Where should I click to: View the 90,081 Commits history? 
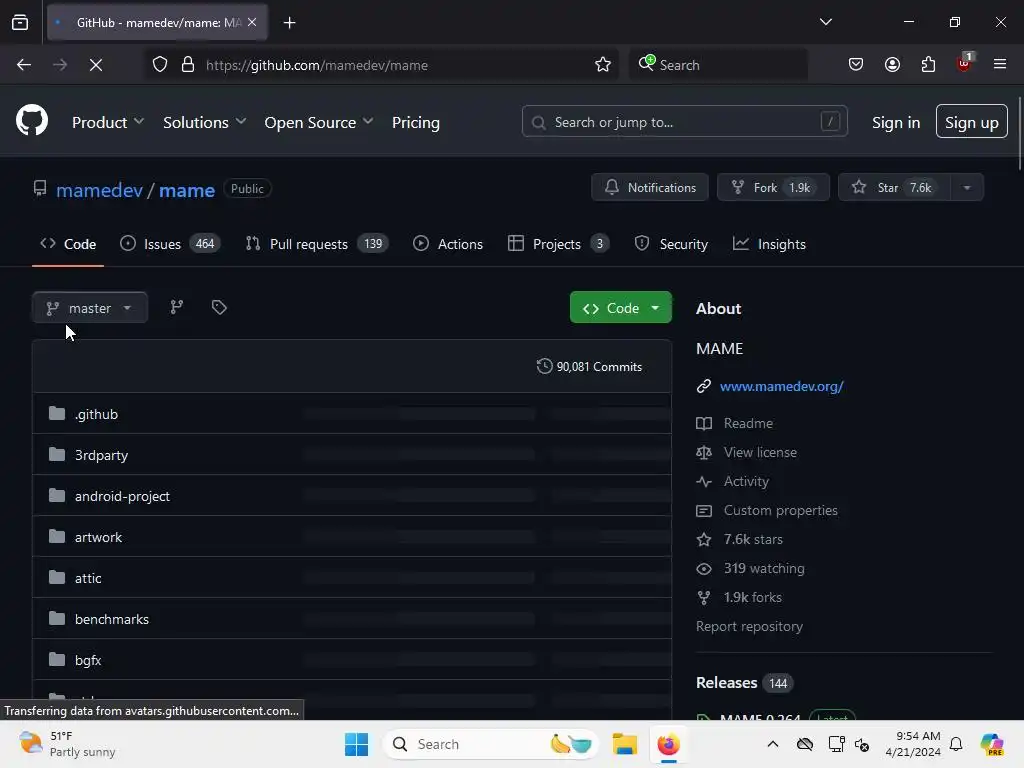pyautogui.click(x=589, y=366)
